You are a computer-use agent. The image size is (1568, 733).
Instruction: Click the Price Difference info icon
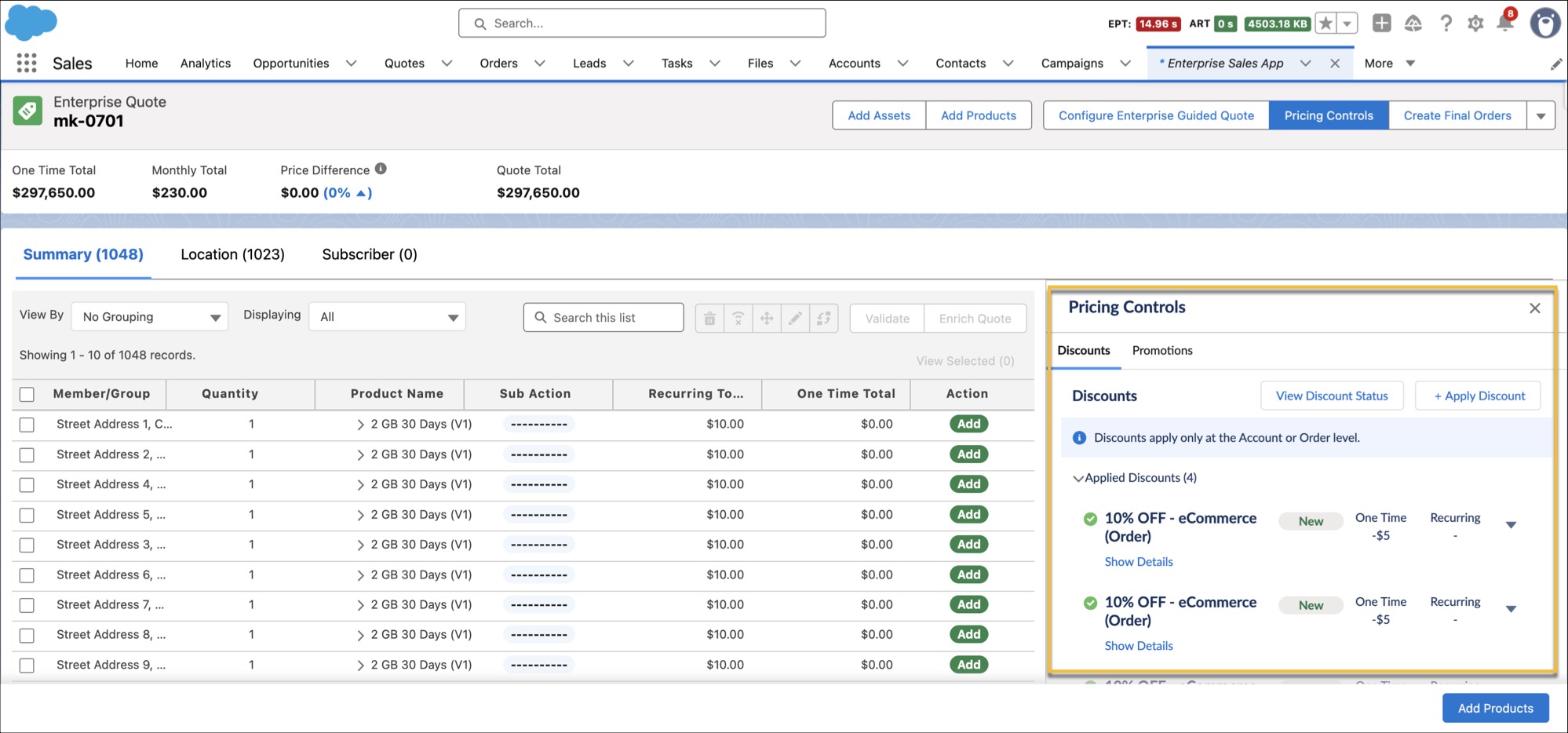click(x=381, y=169)
